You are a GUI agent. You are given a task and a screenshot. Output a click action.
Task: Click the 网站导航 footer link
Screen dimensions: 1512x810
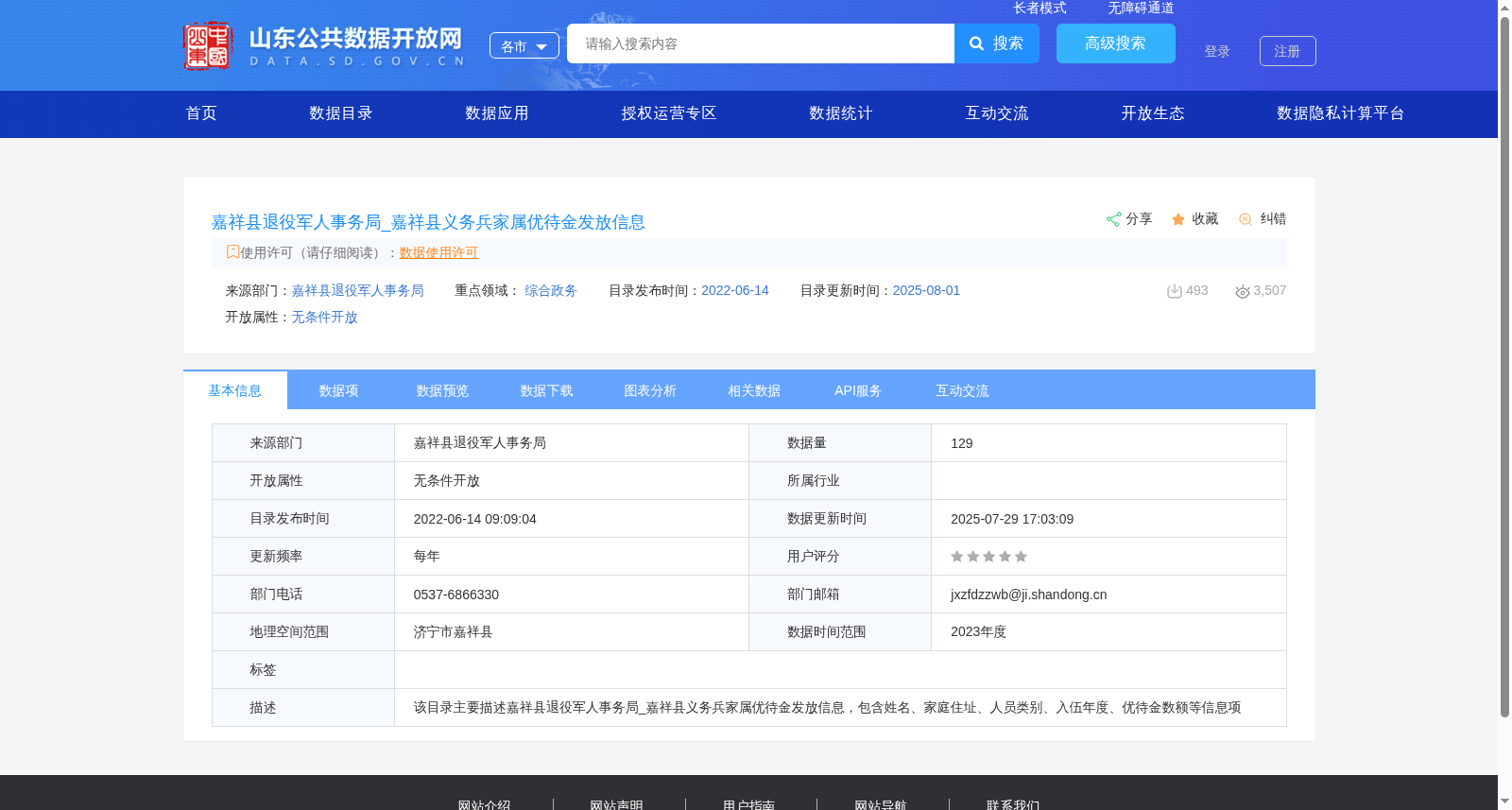click(x=881, y=804)
